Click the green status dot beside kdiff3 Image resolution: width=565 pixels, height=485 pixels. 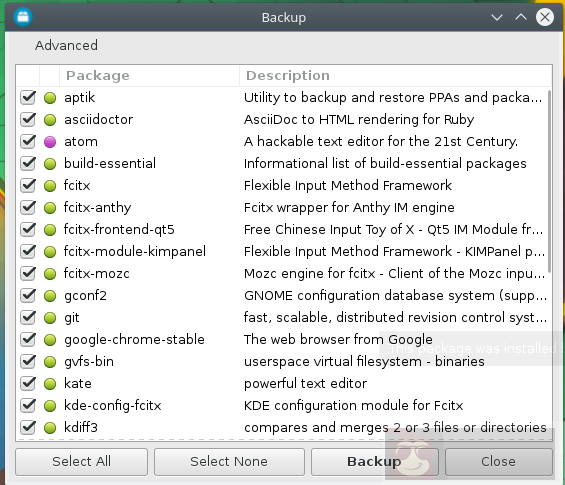coord(50,428)
